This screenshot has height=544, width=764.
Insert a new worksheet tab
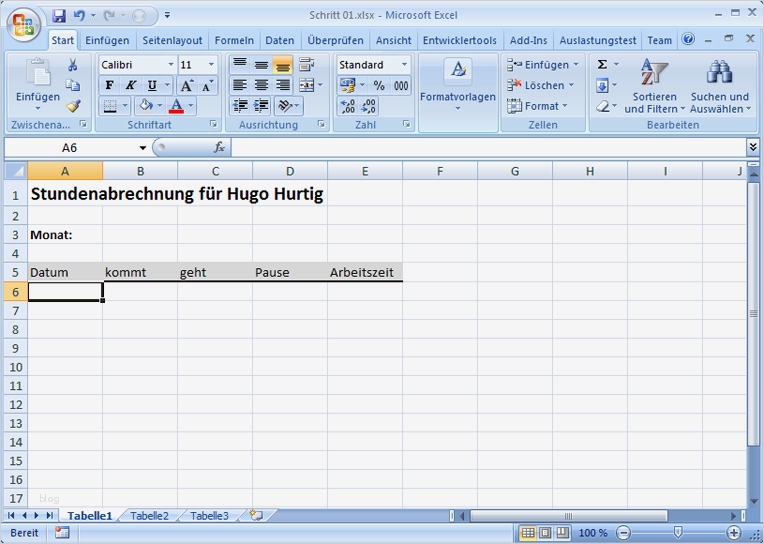click(256, 515)
